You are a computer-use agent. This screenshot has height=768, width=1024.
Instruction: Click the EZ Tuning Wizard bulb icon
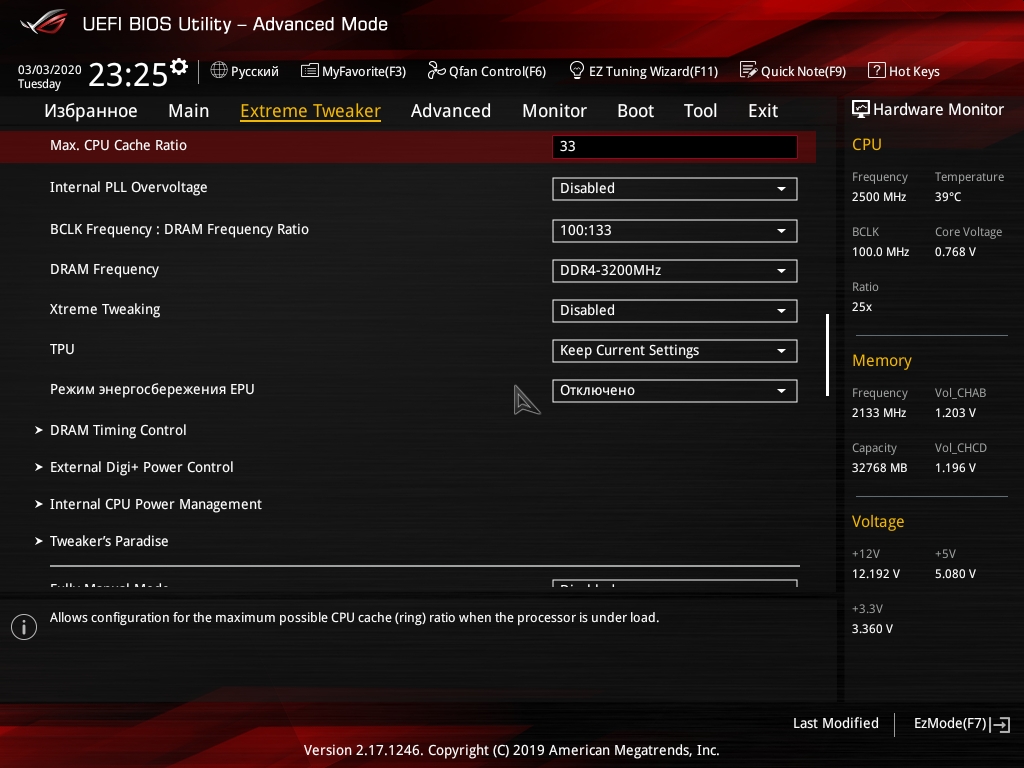pos(577,70)
